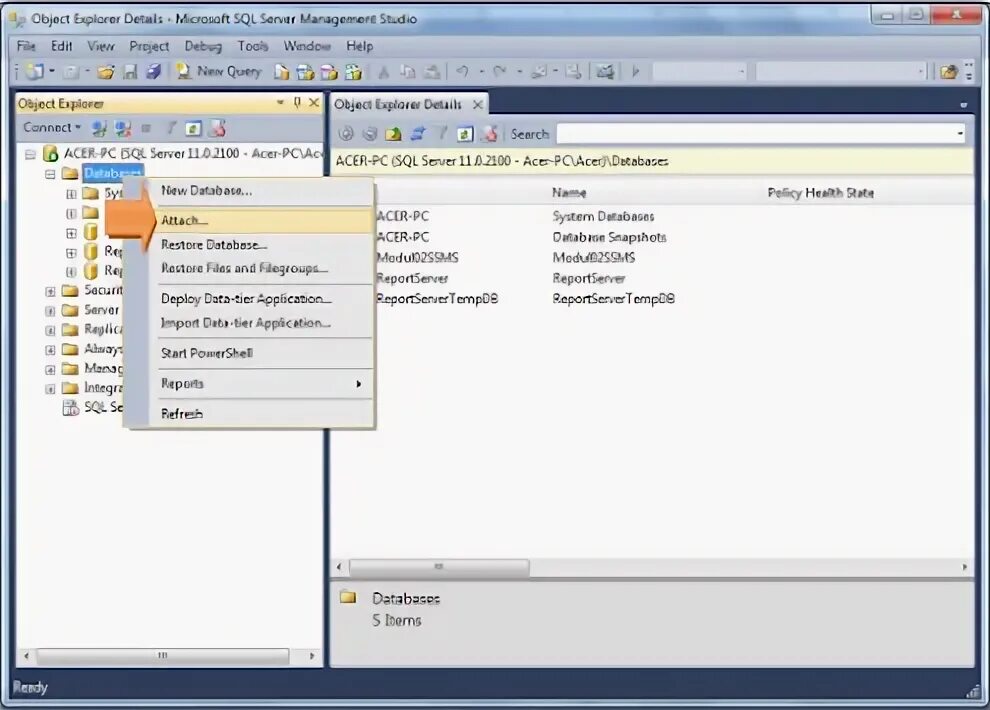Click the last red icon in Object Explorer toolbar
Image resolution: width=990 pixels, height=710 pixels.
click(217, 129)
